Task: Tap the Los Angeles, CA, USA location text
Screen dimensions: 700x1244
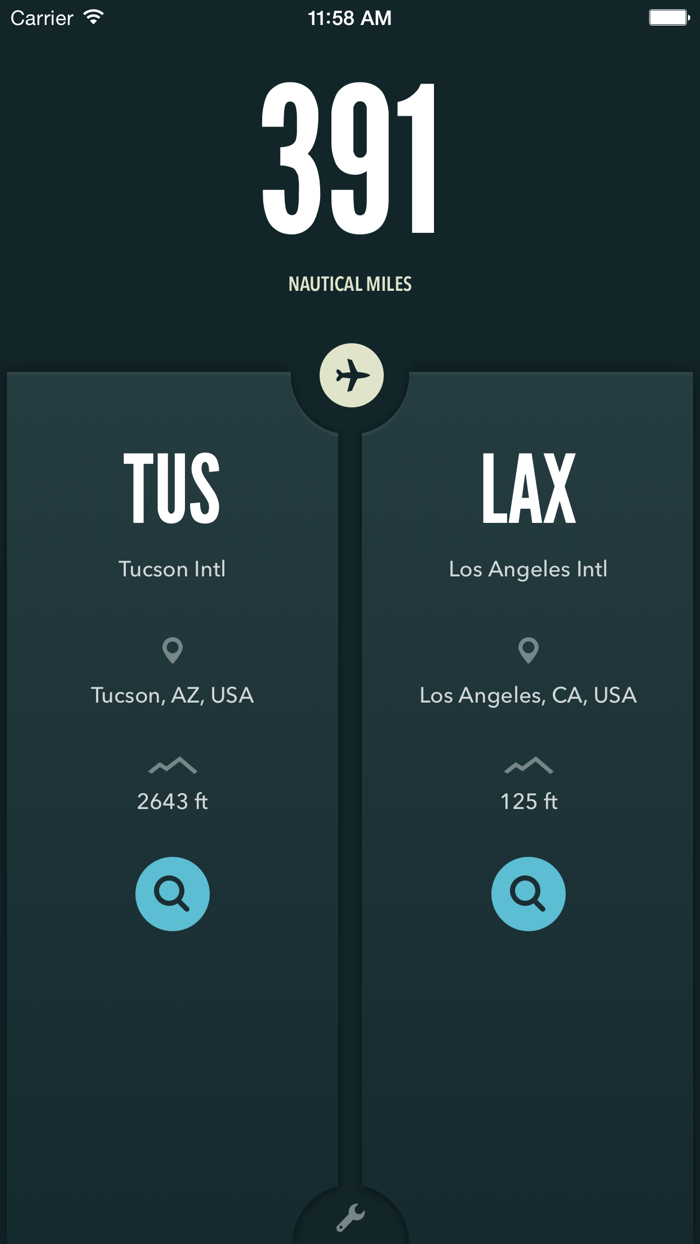Action: (528, 695)
